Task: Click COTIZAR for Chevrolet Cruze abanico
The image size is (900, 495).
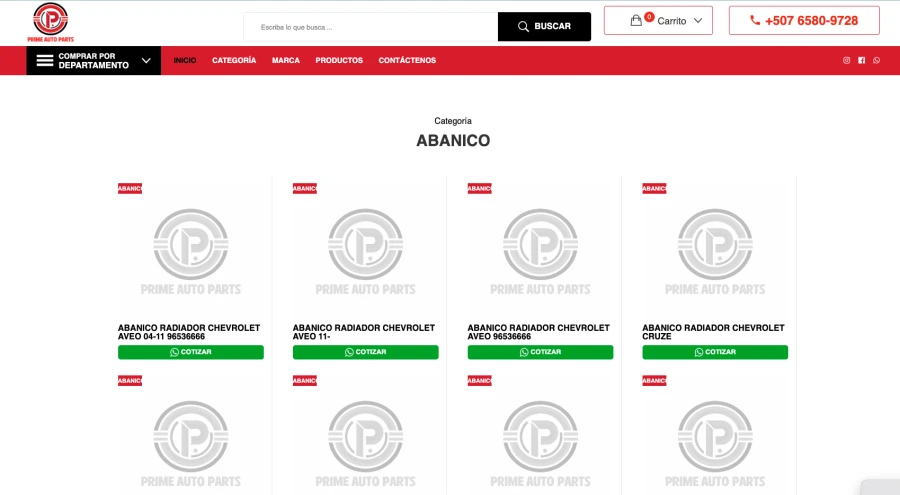Action: 715,352
